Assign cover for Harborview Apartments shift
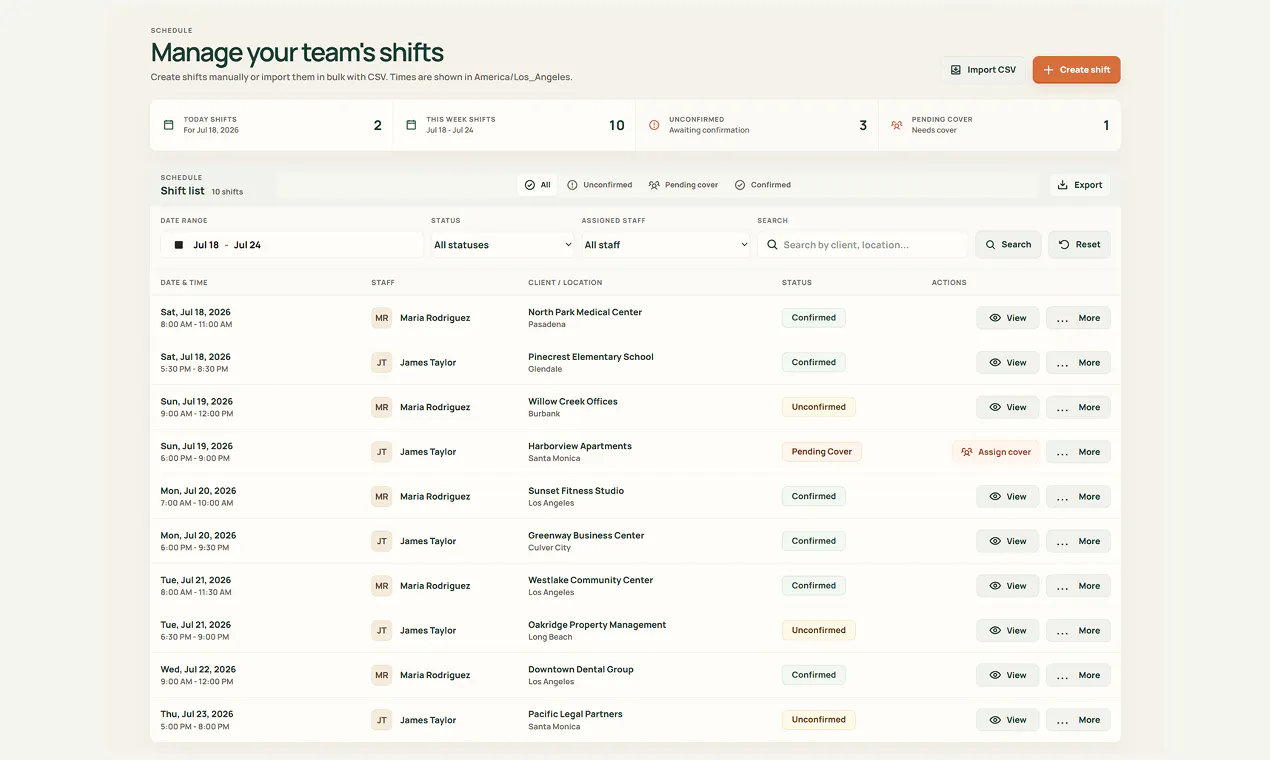The image size is (1270, 760). pos(996,452)
